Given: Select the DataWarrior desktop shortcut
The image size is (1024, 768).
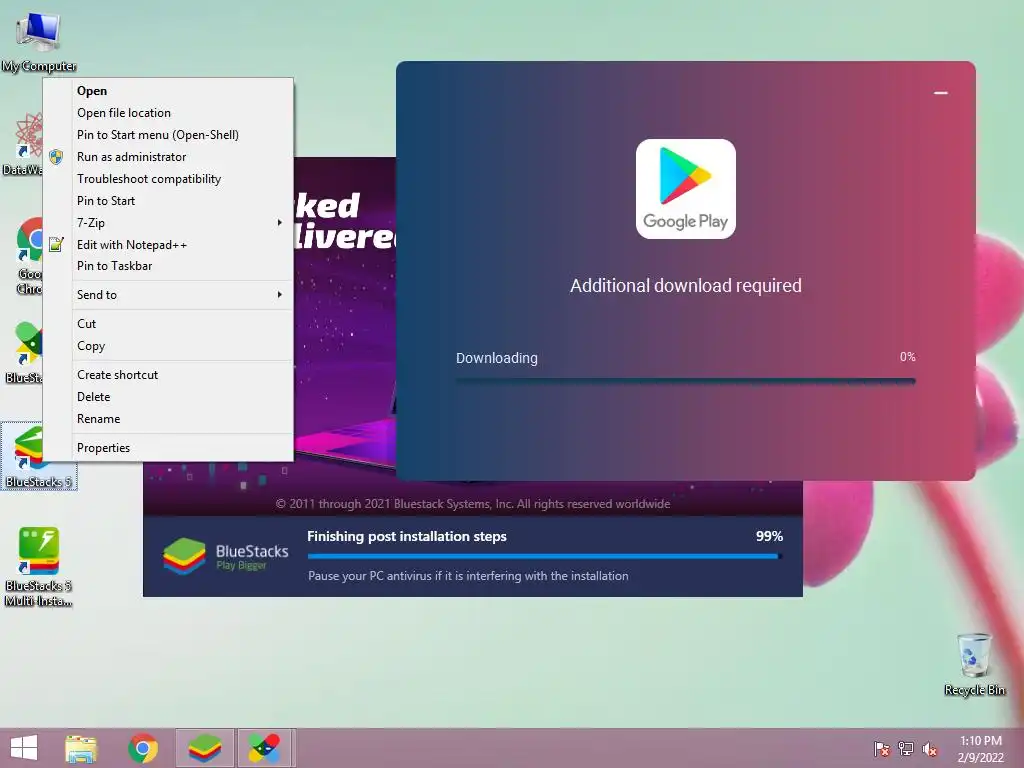Looking at the screenshot, I should 22,145.
